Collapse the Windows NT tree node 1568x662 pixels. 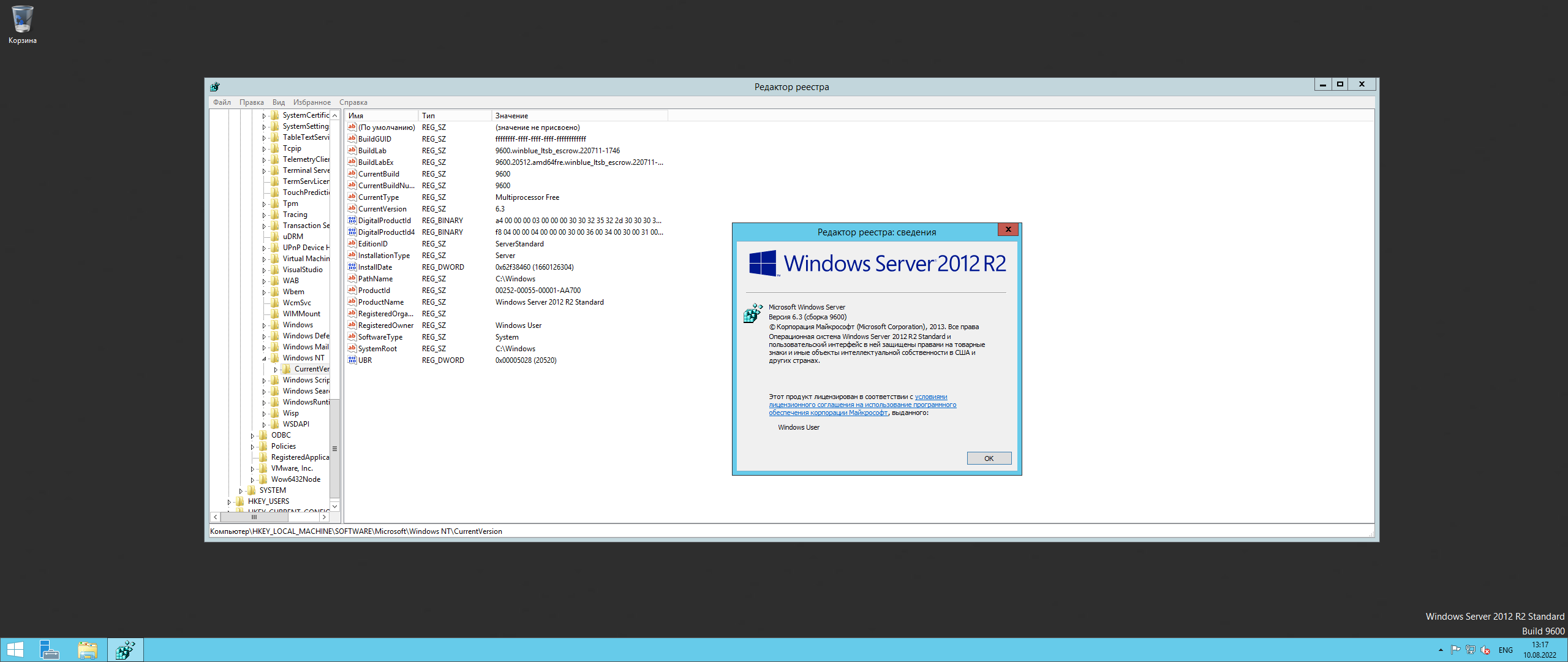click(x=264, y=359)
